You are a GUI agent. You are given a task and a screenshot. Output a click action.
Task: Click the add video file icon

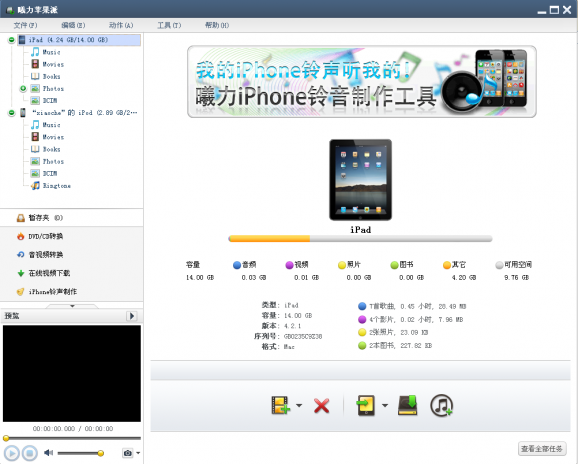point(280,405)
